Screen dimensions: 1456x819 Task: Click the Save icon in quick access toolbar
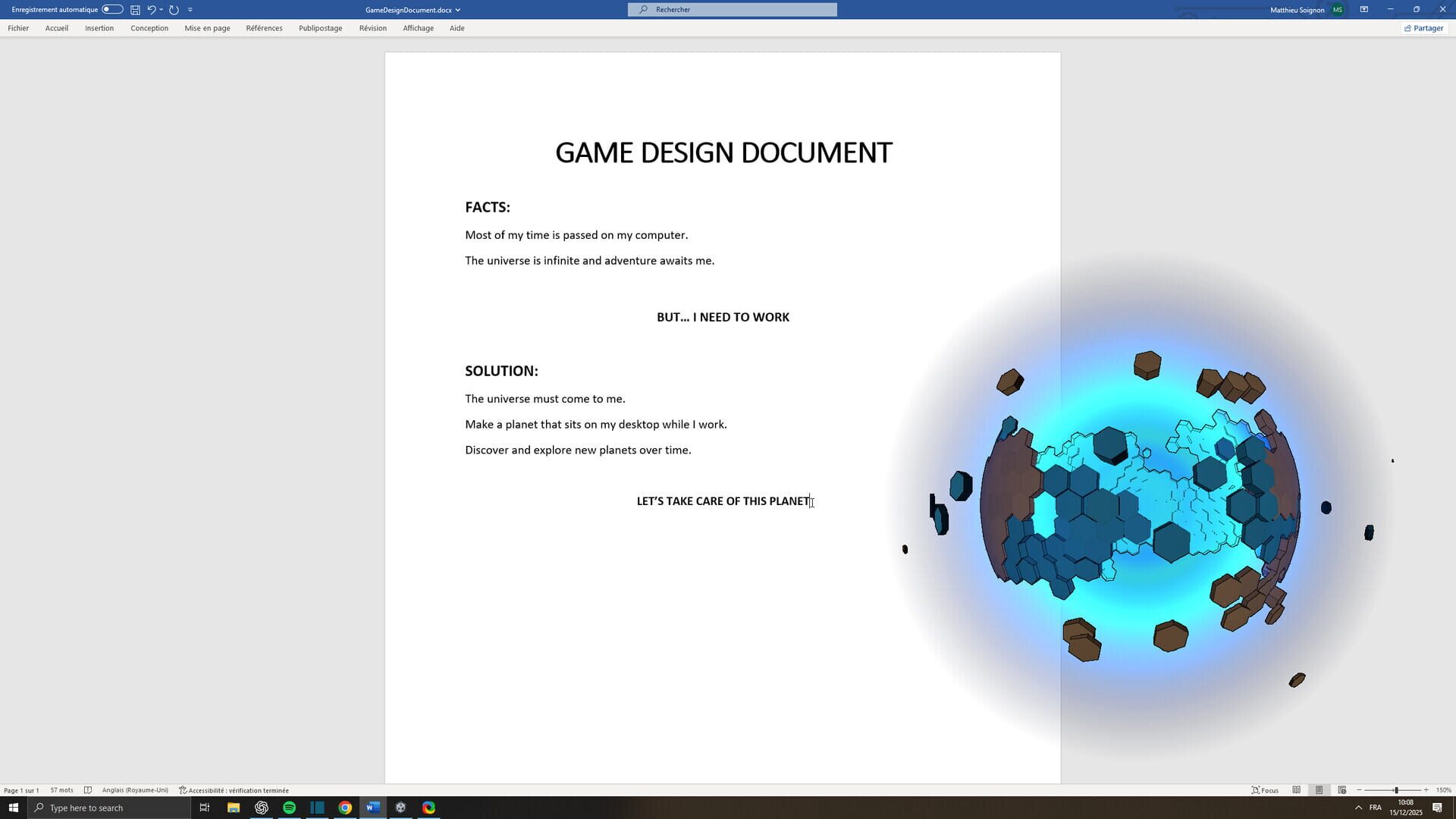click(135, 9)
